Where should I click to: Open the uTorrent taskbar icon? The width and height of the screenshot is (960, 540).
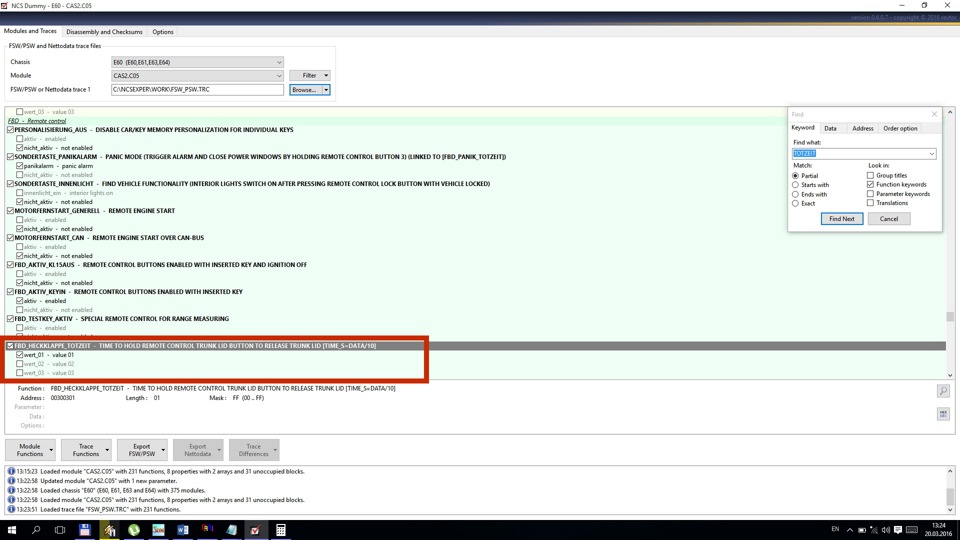133,530
